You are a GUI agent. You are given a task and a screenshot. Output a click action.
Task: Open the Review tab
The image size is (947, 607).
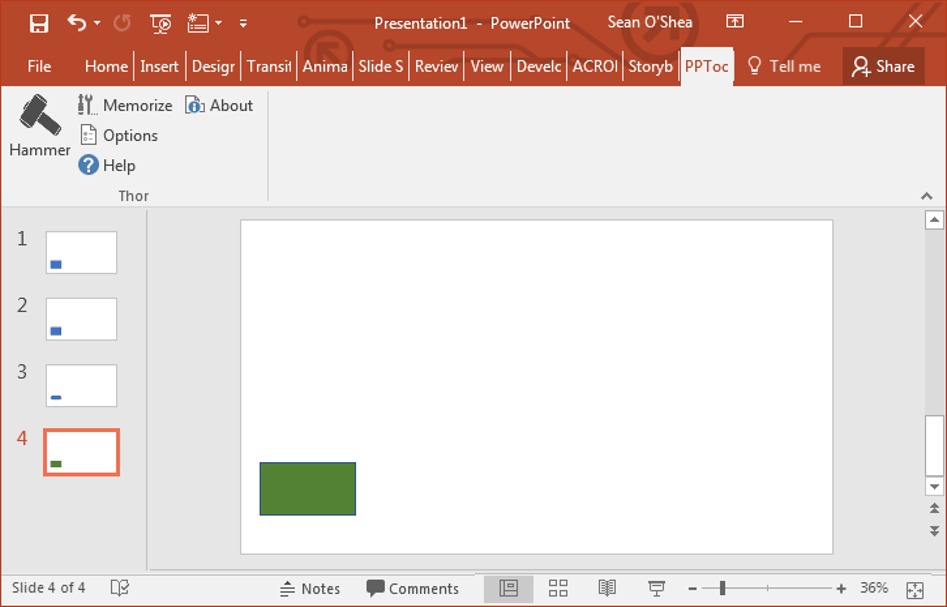(437, 66)
